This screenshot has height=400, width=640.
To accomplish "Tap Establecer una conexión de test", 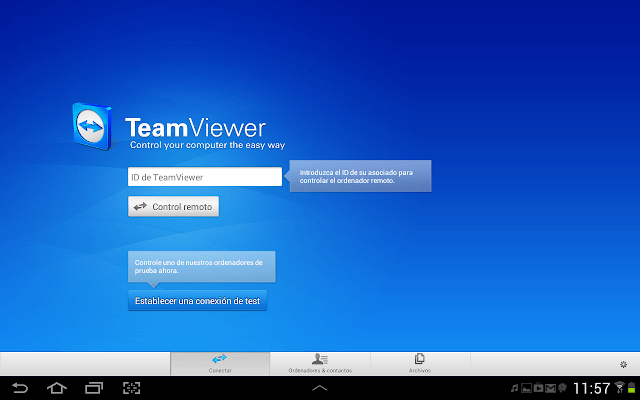I will [197, 300].
